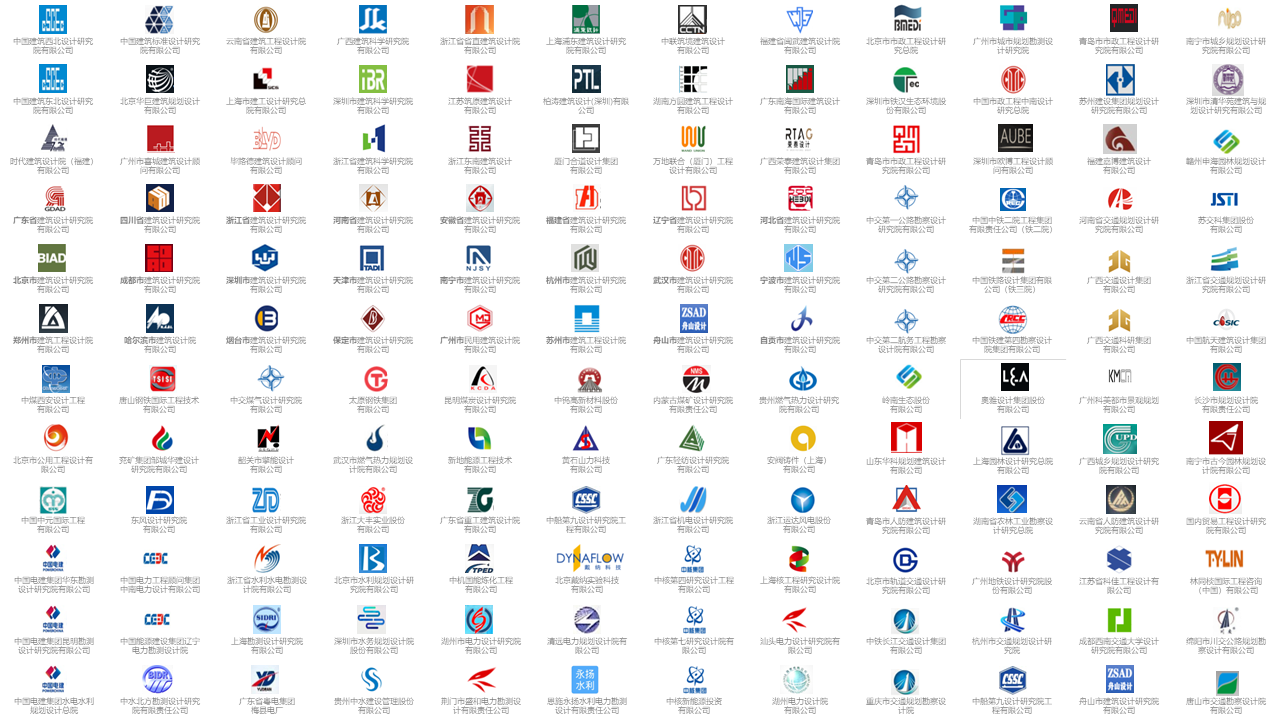Click the BMEDI logo
The image size is (1280, 720).
point(906,19)
